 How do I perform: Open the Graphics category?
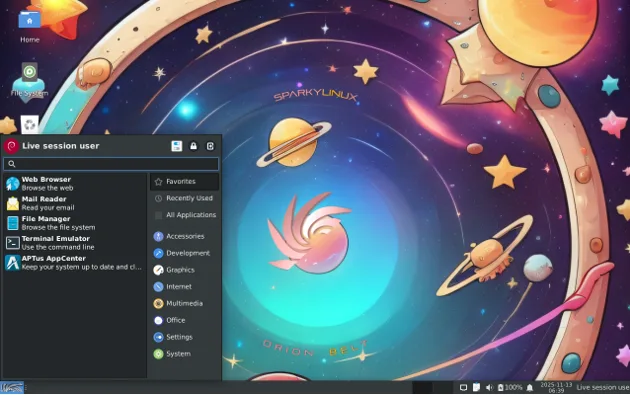(185, 270)
